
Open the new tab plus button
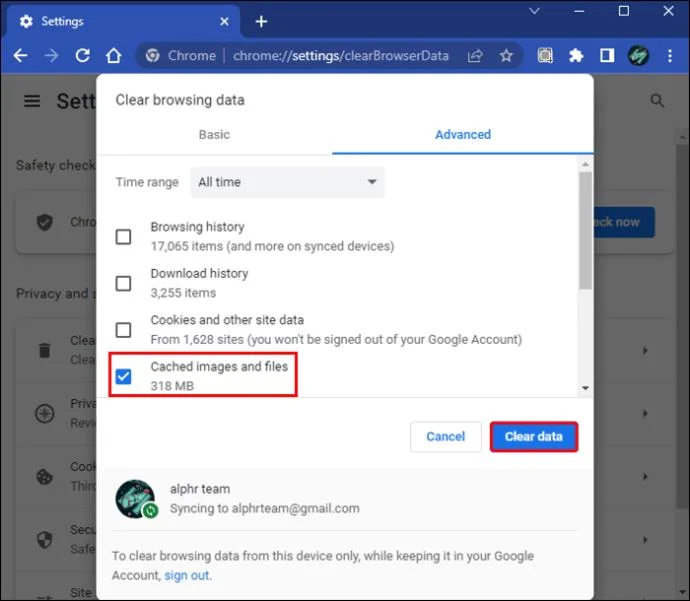(x=261, y=21)
